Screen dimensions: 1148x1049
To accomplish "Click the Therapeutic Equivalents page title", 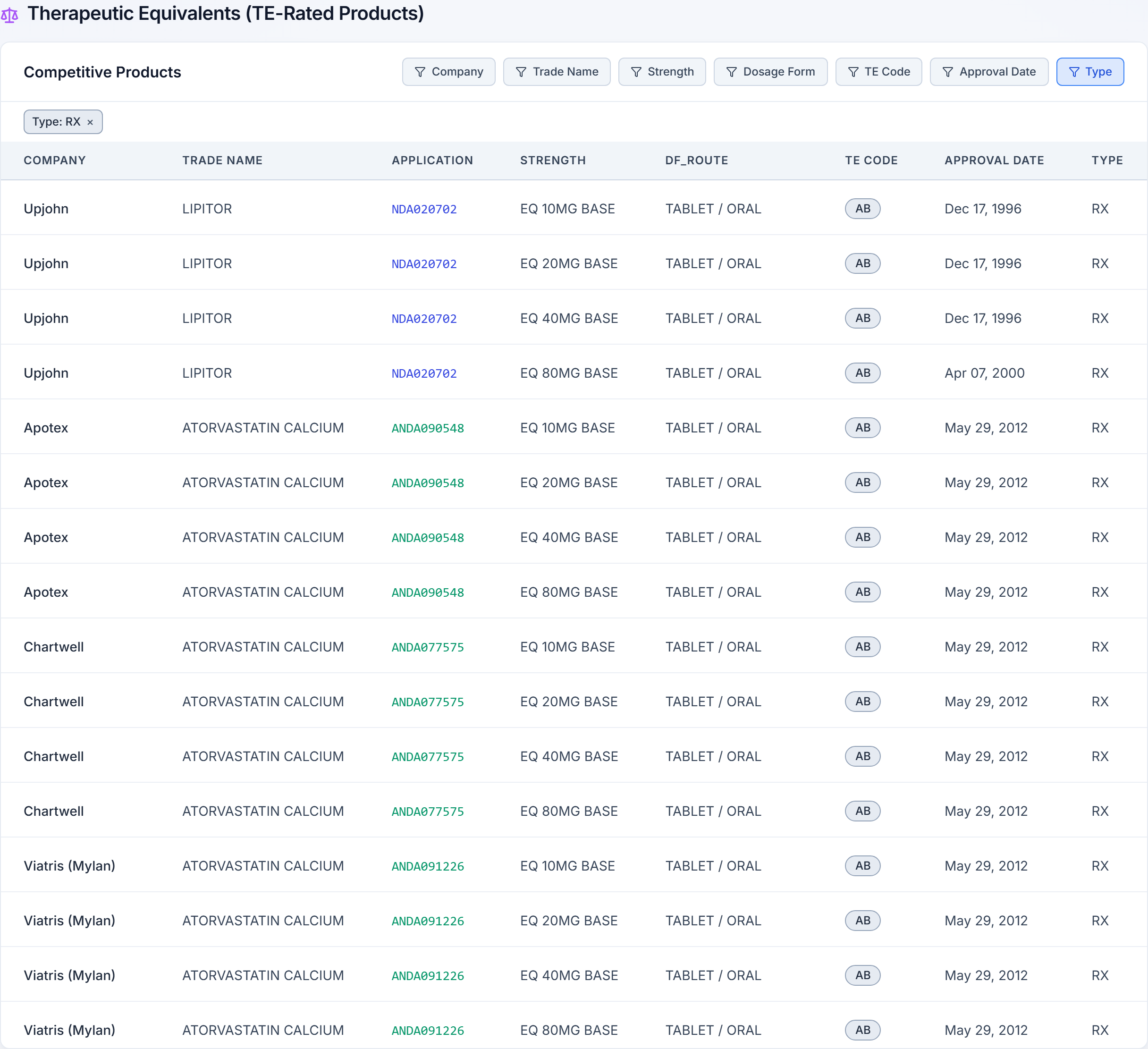I will [x=226, y=14].
